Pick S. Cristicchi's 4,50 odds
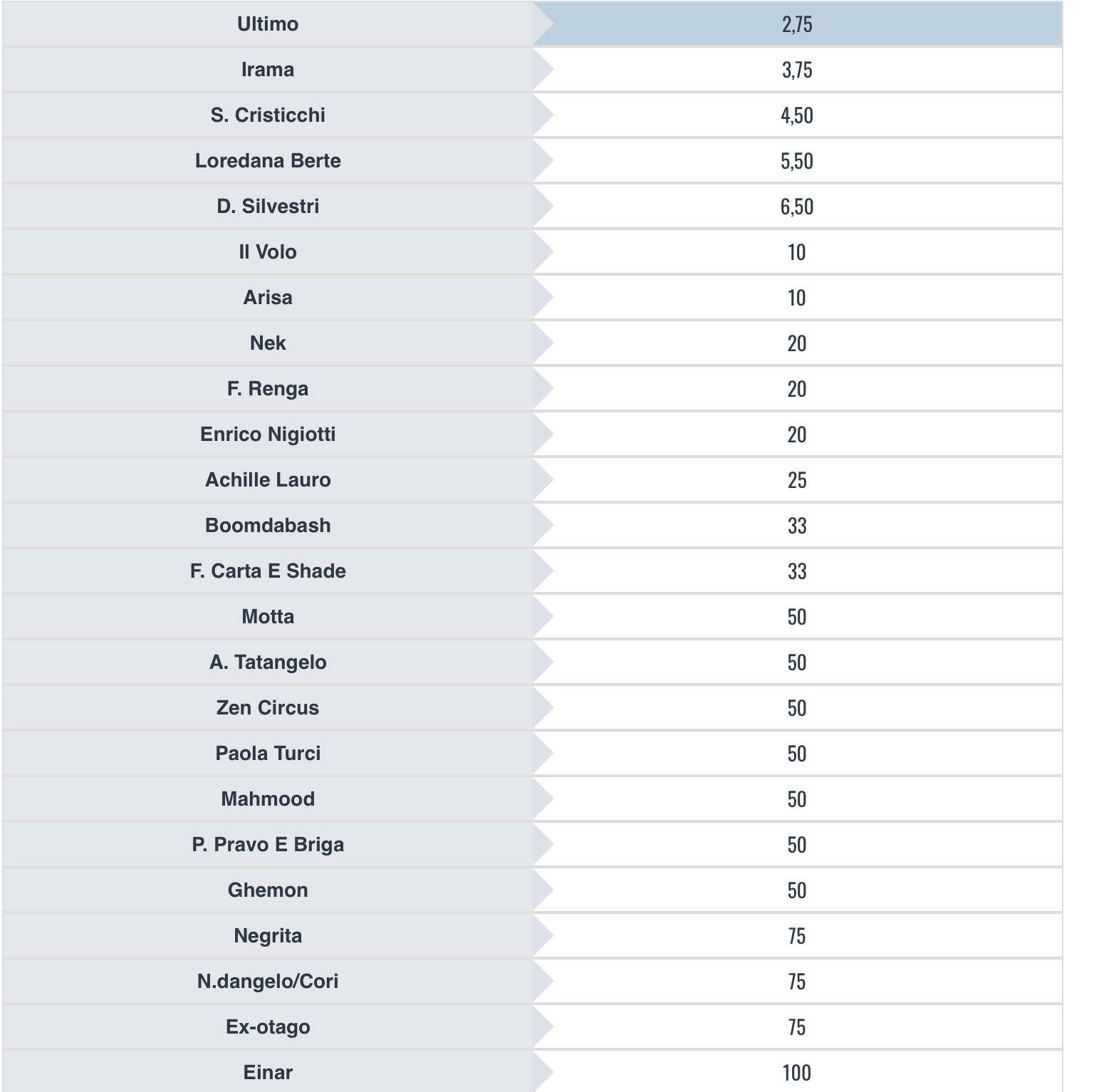The height and width of the screenshot is (1092, 1094). [x=797, y=115]
